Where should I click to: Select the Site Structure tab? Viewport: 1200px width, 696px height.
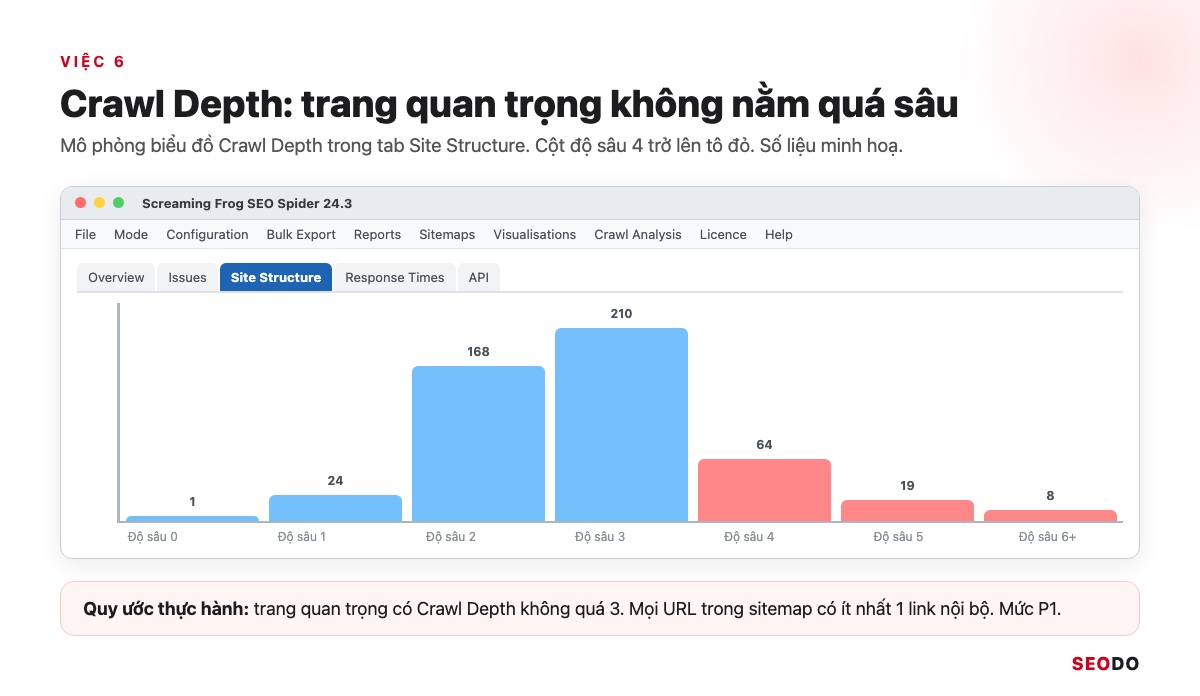point(276,277)
